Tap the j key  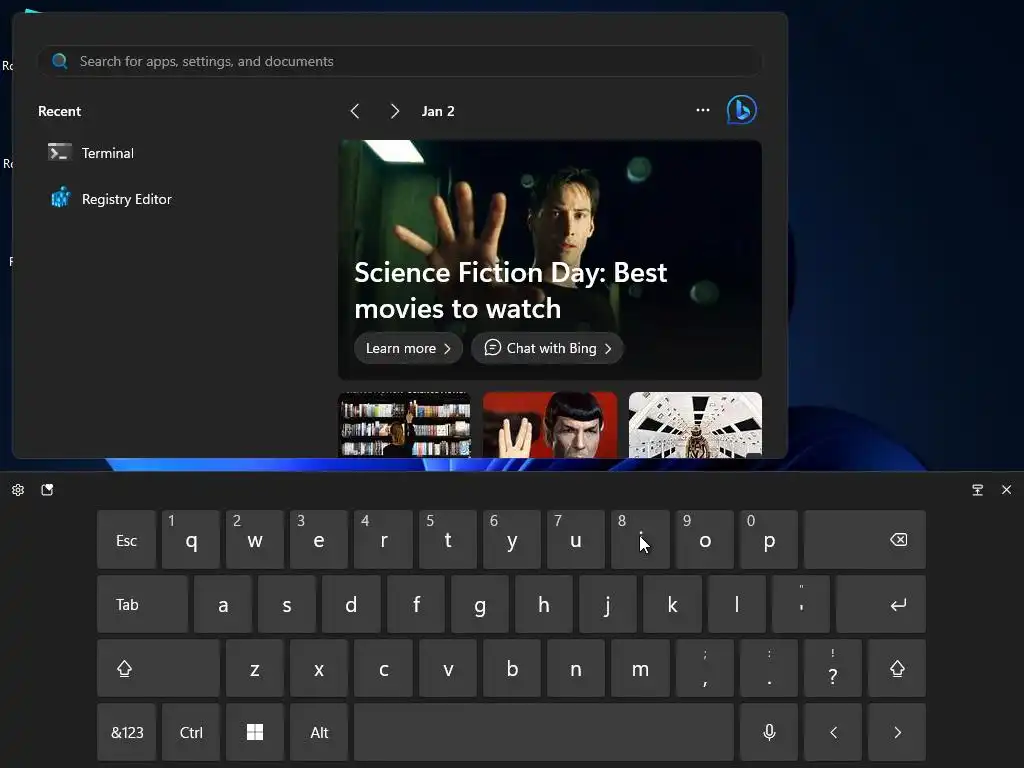pos(607,604)
